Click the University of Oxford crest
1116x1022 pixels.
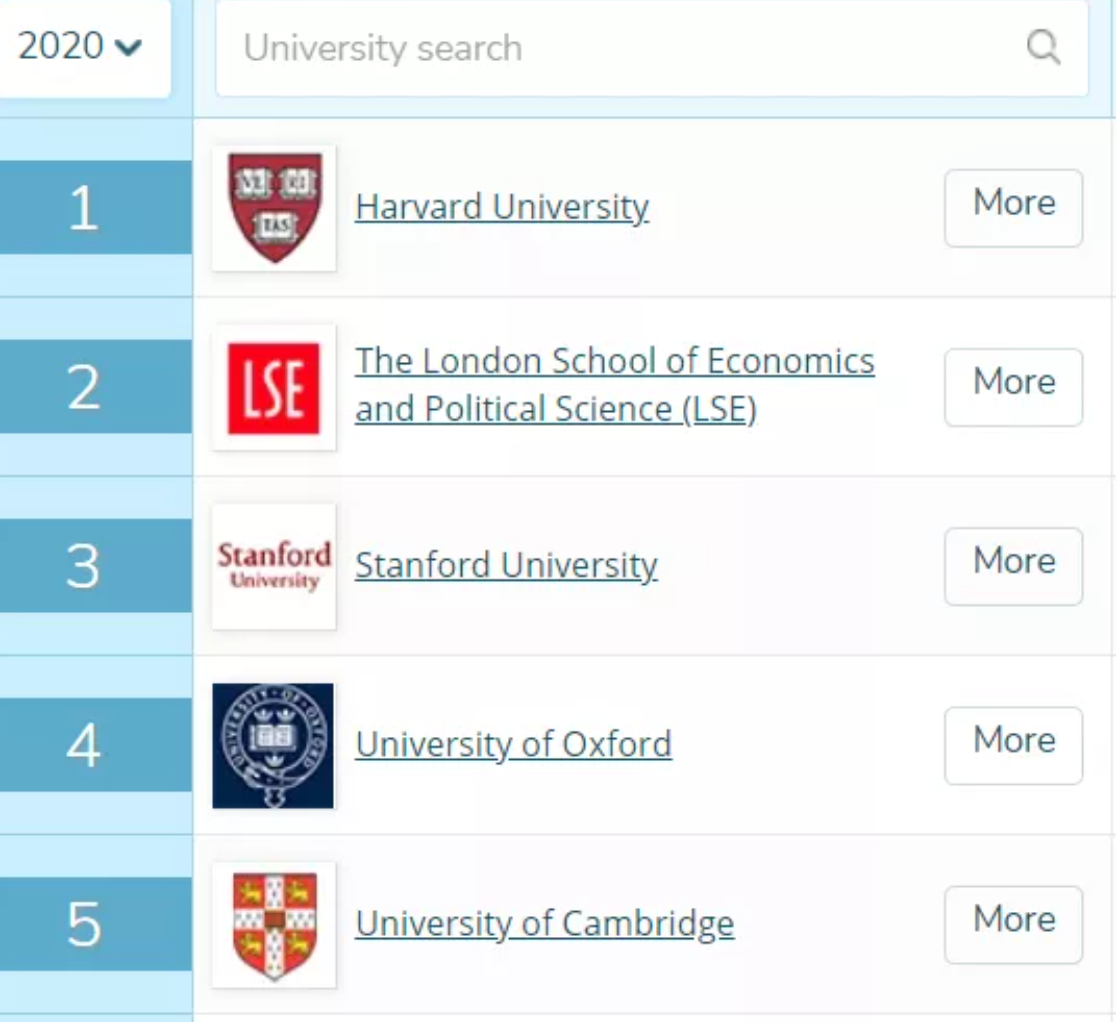(273, 745)
